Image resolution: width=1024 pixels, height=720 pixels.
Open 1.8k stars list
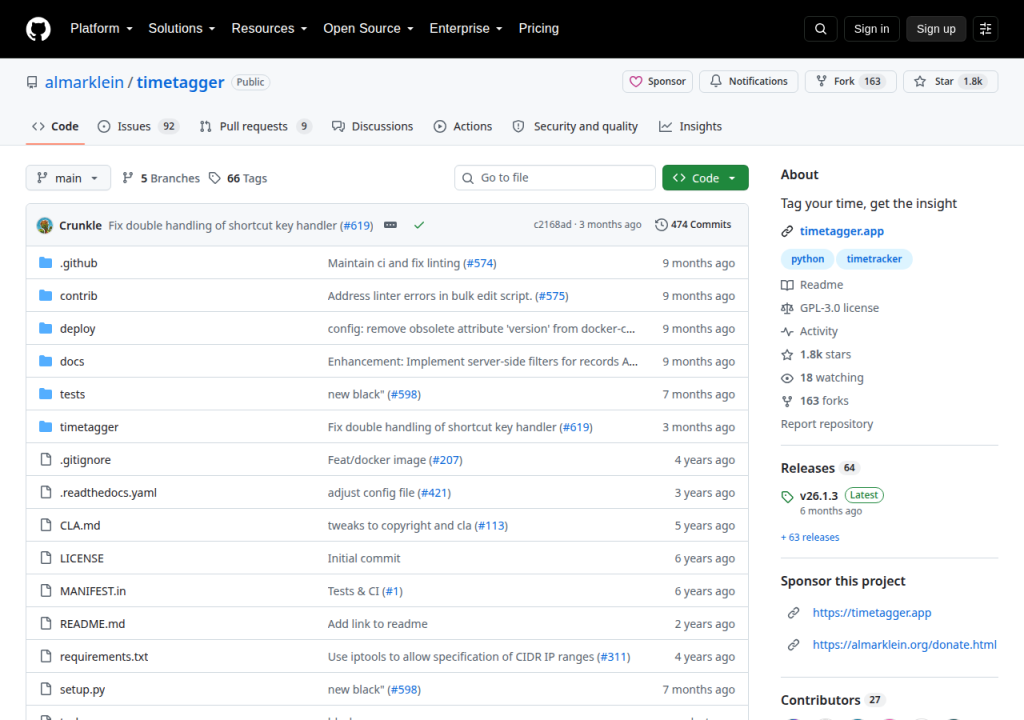[x=816, y=354]
